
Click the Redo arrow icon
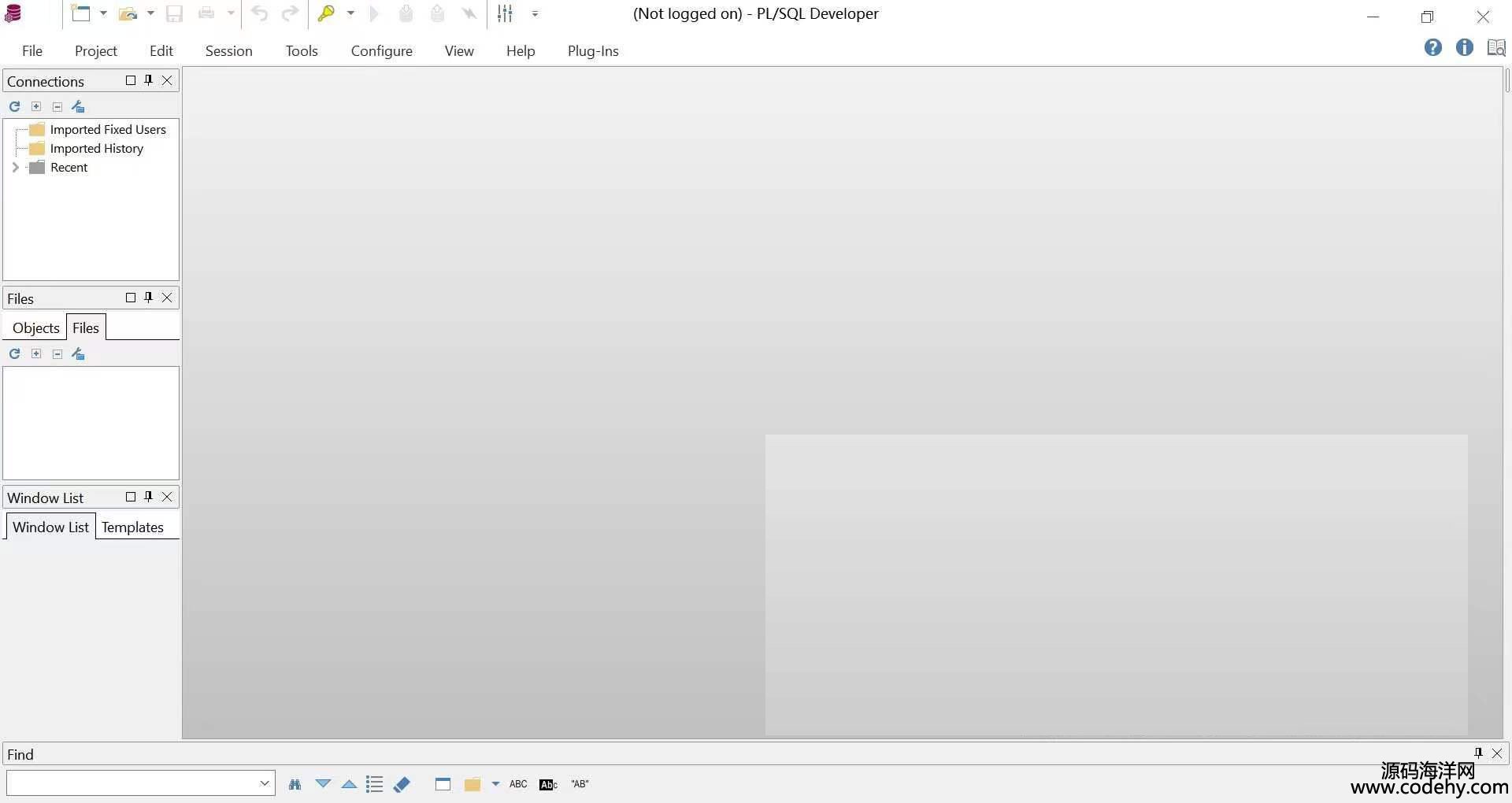[291, 13]
